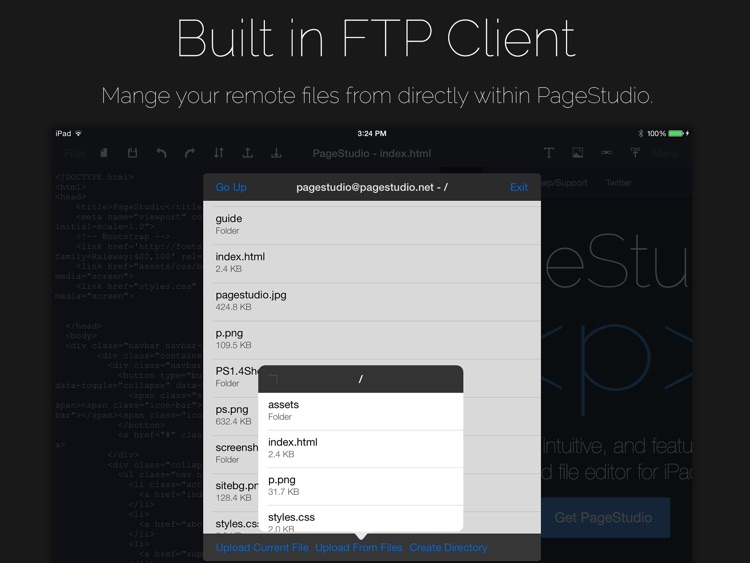Click the Get PageStudio button
Screen dimensions: 750x563
coord(605,518)
